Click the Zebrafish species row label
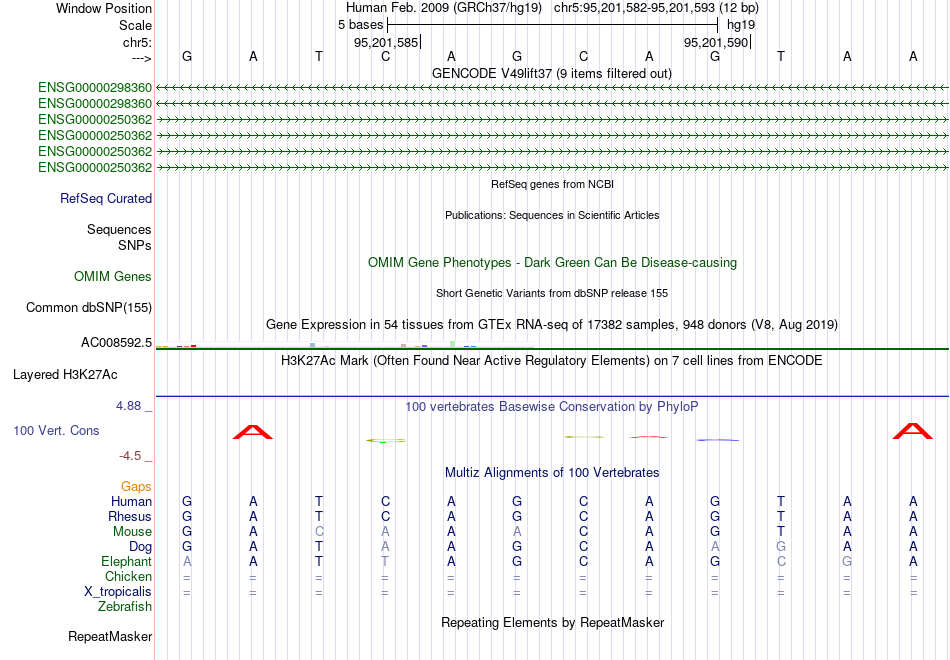Screen dimensions: 950x660 point(125,606)
